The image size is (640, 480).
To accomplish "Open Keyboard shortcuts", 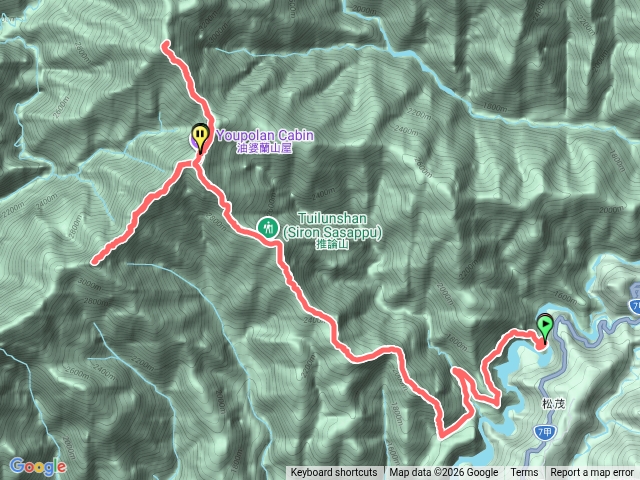I will 333,473.
